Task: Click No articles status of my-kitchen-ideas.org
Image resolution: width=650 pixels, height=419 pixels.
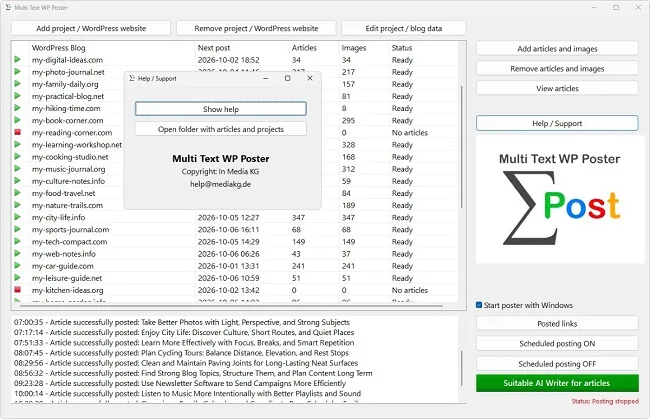Action: pos(410,290)
